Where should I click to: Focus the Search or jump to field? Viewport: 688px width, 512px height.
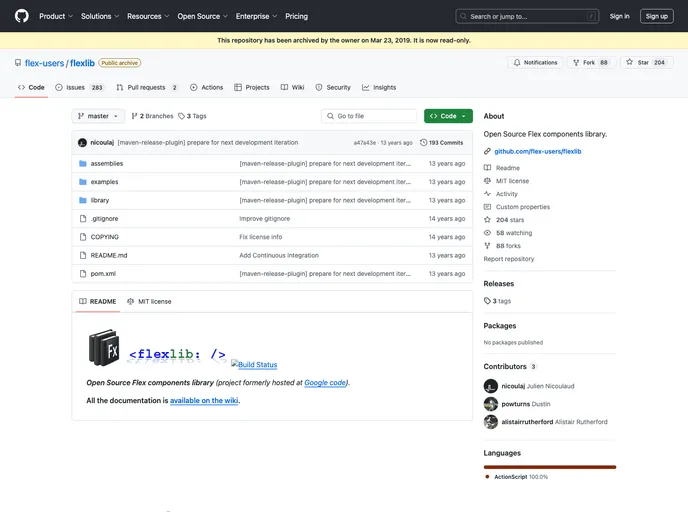527,16
